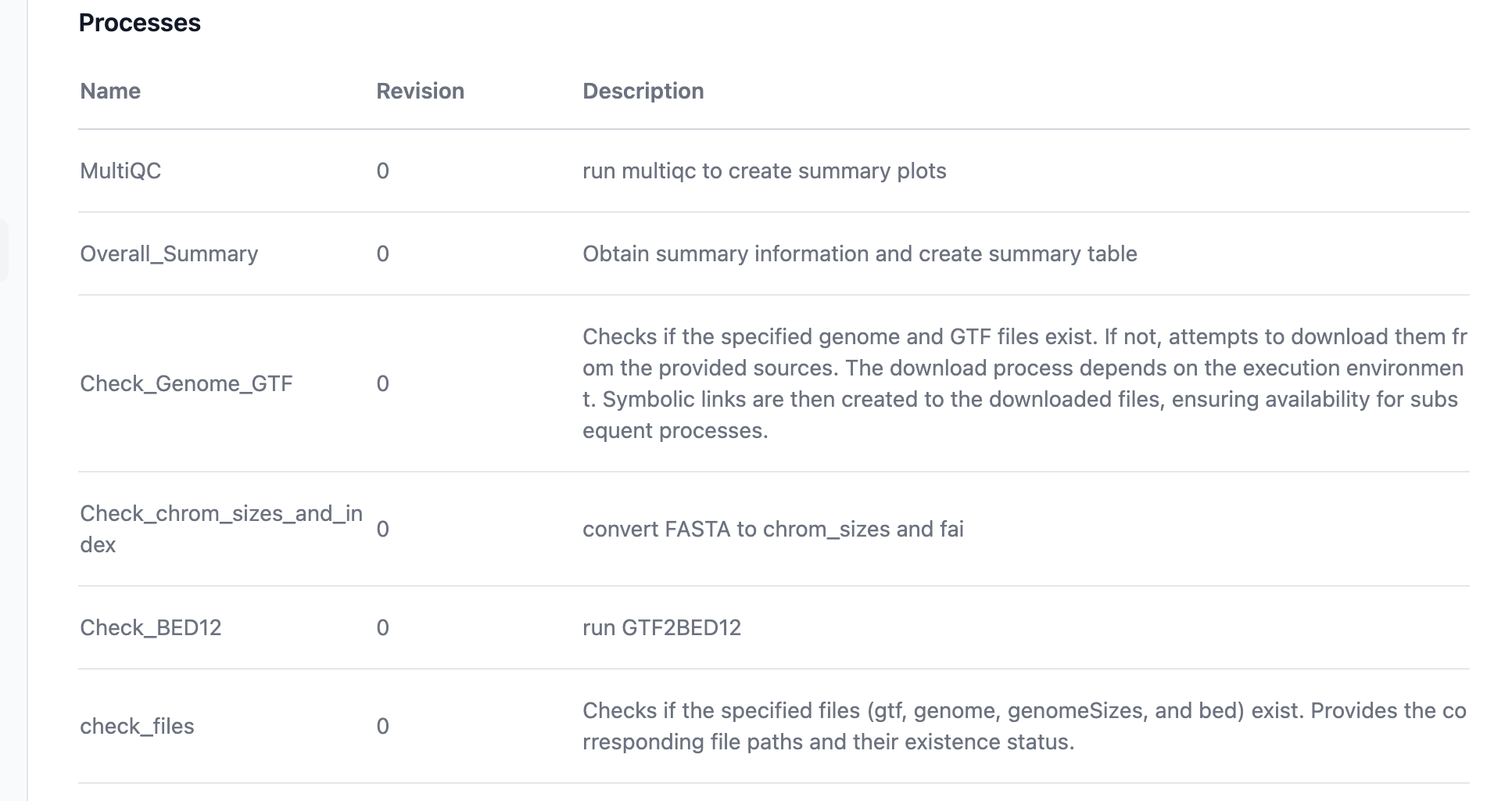
Task: Click the Check_Genome_GTF revision value
Action: tap(382, 383)
